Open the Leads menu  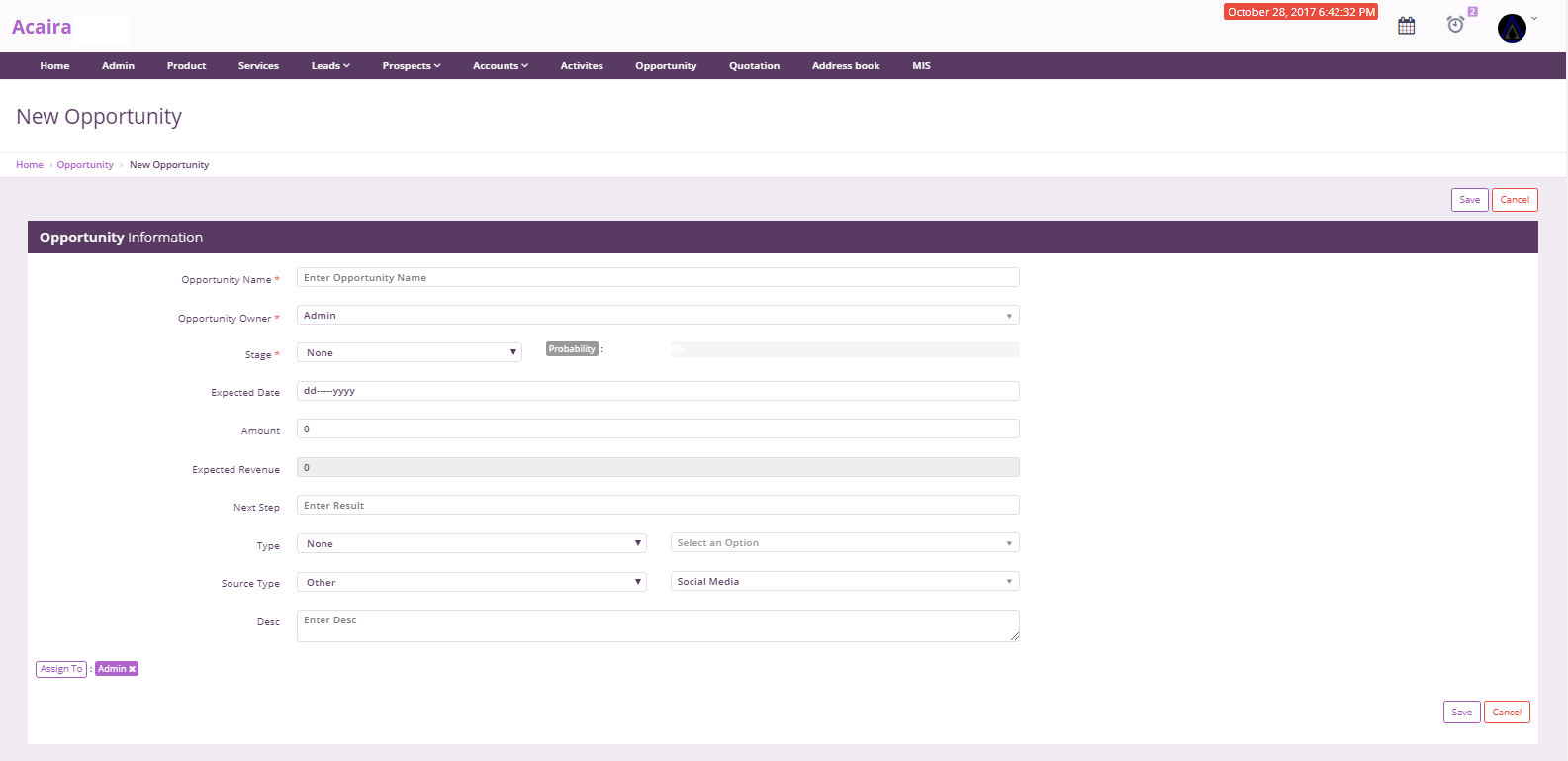pyautogui.click(x=330, y=66)
